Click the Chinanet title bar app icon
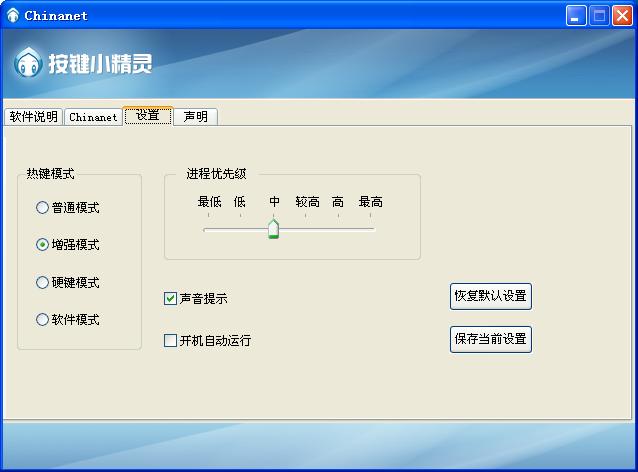This screenshot has height=472, width=638. tap(13, 15)
